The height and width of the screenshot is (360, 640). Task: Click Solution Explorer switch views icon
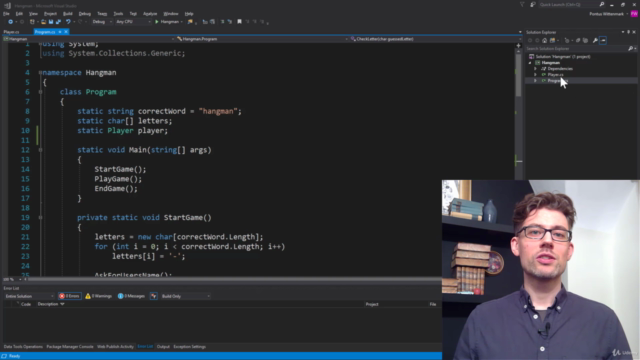tap(552, 40)
